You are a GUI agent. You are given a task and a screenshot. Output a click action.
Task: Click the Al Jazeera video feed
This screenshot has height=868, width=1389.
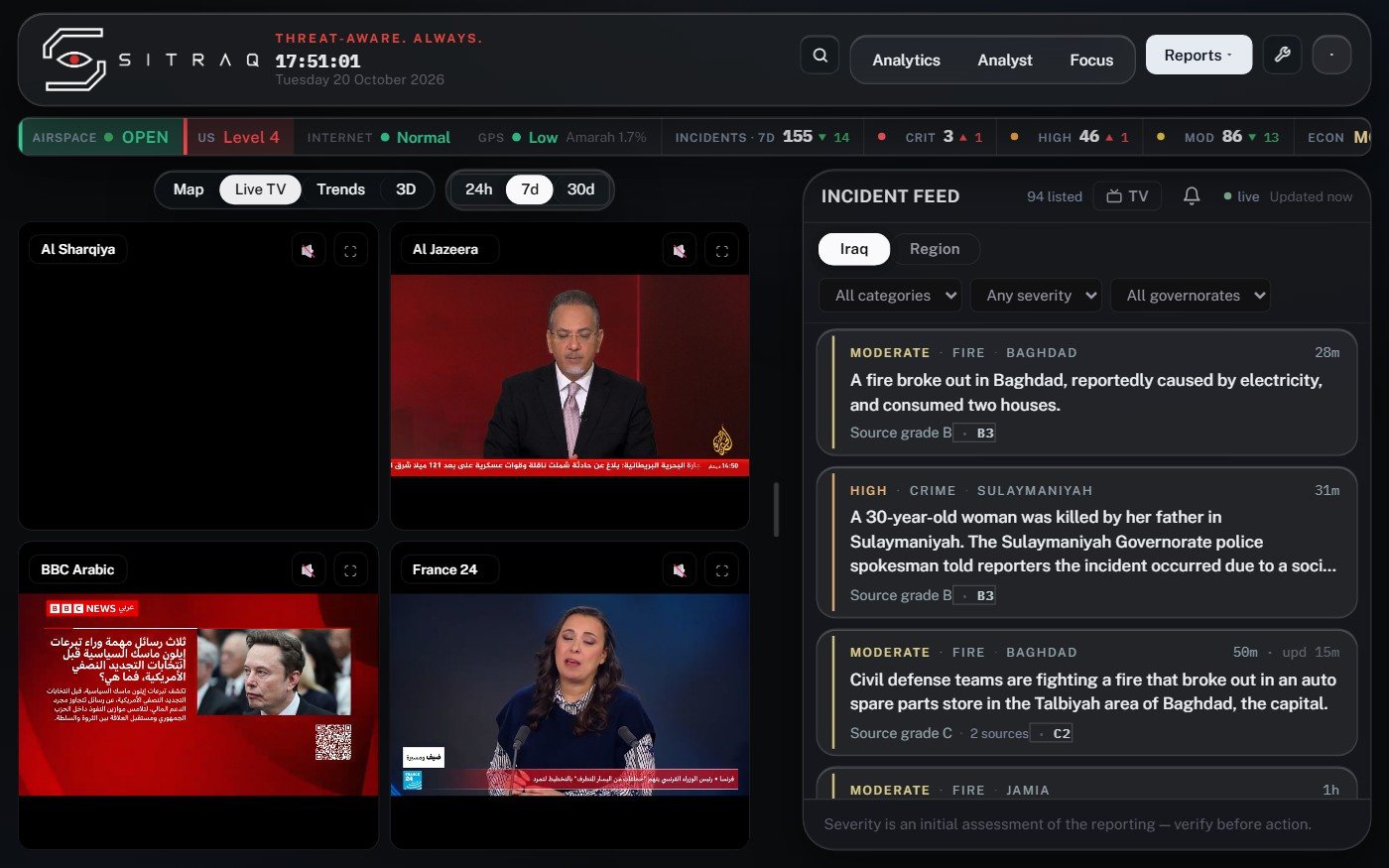click(569, 376)
